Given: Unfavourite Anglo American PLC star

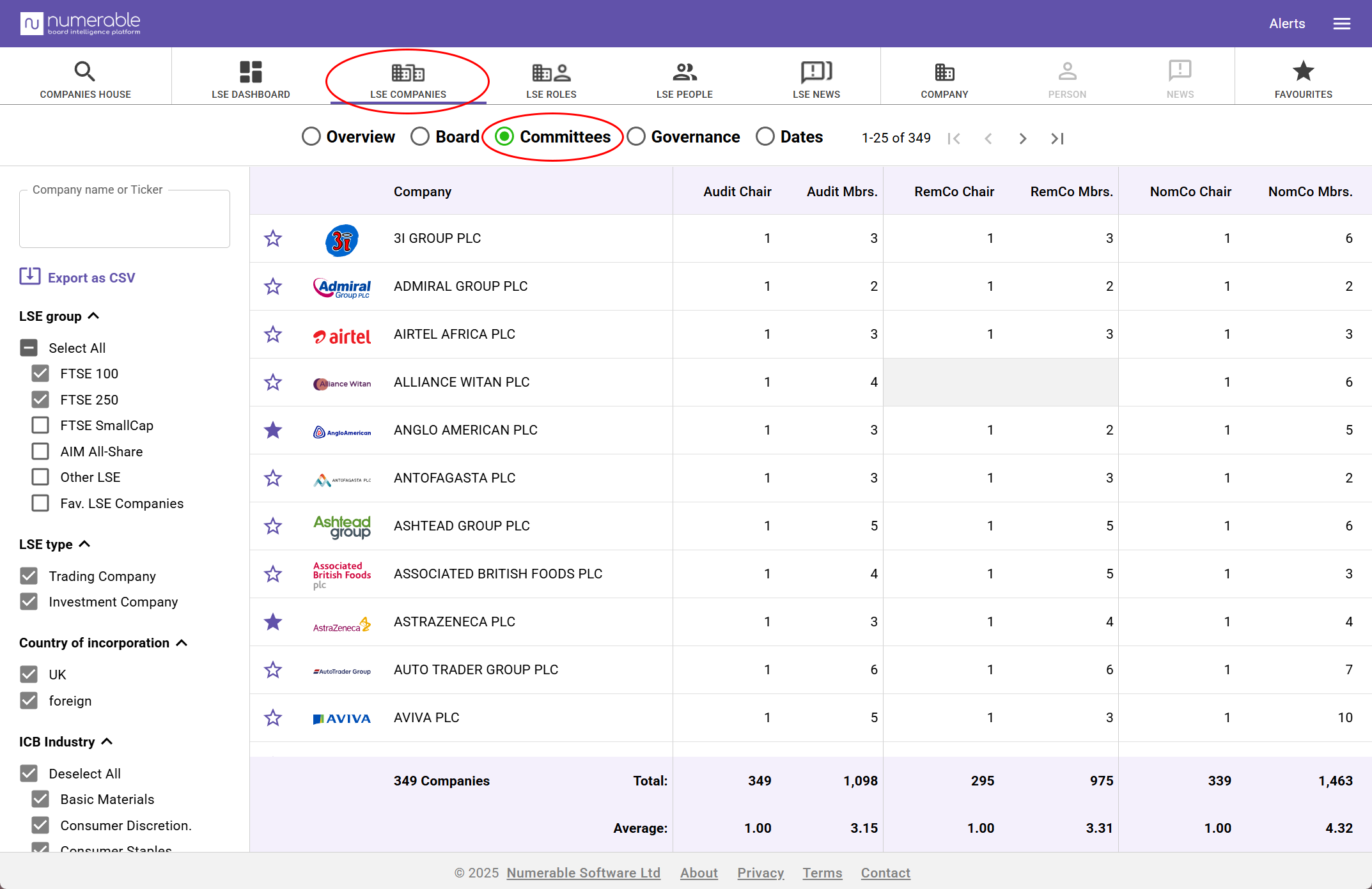Looking at the screenshot, I should pos(273,430).
